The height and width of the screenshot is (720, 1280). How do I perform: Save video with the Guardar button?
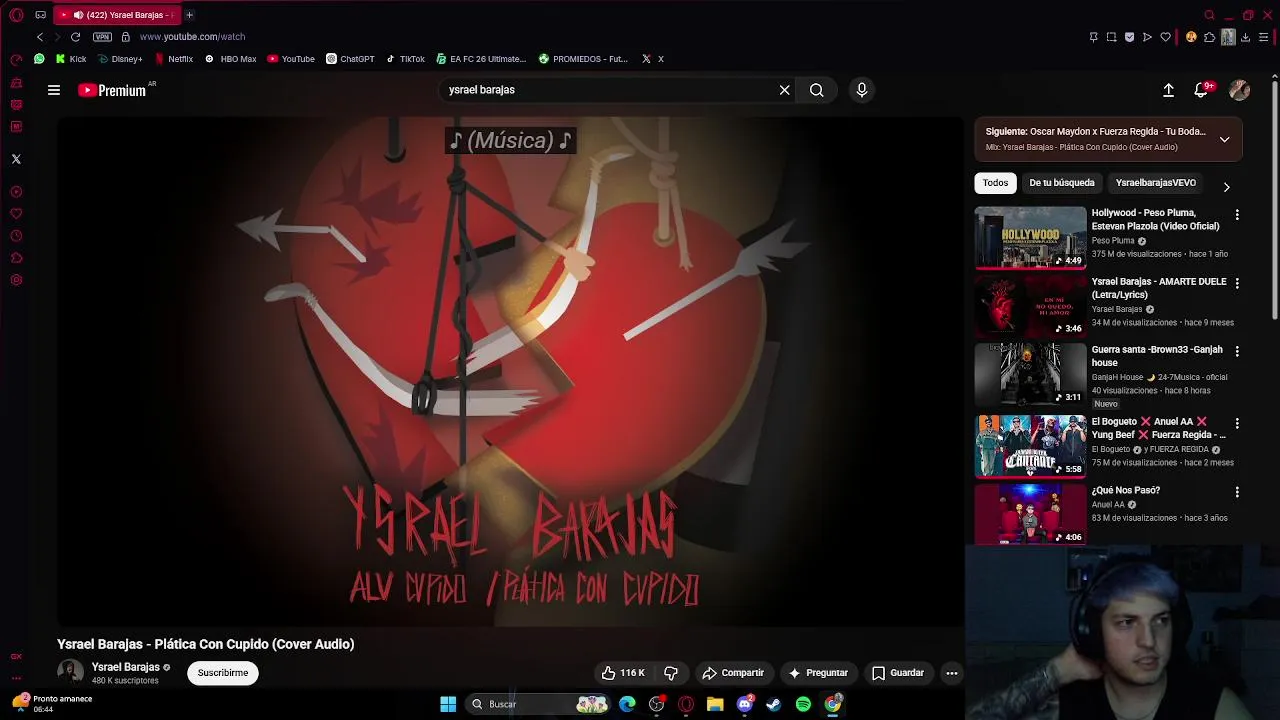coord(898,673)
